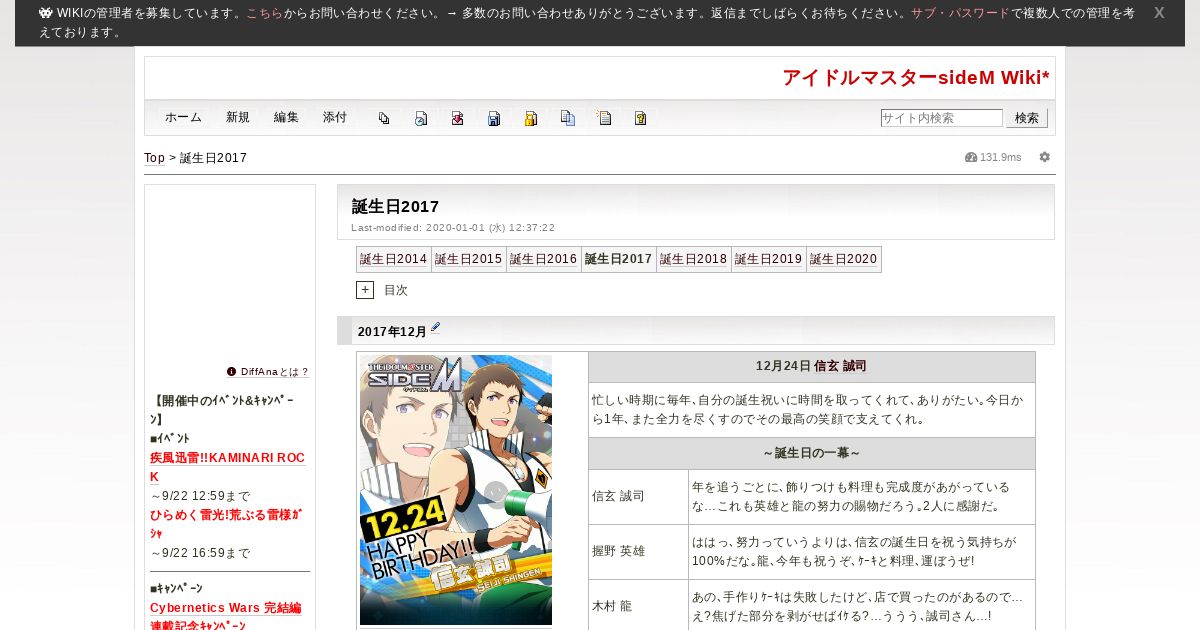Viewport: 1200px width, 630px height.
Task: Click the ■ｲﾍﾞﾝﾄ sidebar label
Action: coord(170,438)
